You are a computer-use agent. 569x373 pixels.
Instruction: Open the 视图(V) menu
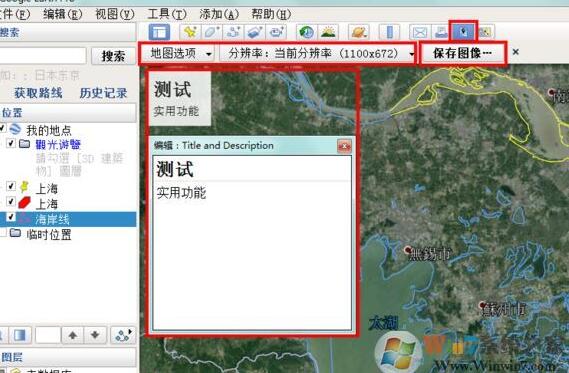click(x=115, y=14)
